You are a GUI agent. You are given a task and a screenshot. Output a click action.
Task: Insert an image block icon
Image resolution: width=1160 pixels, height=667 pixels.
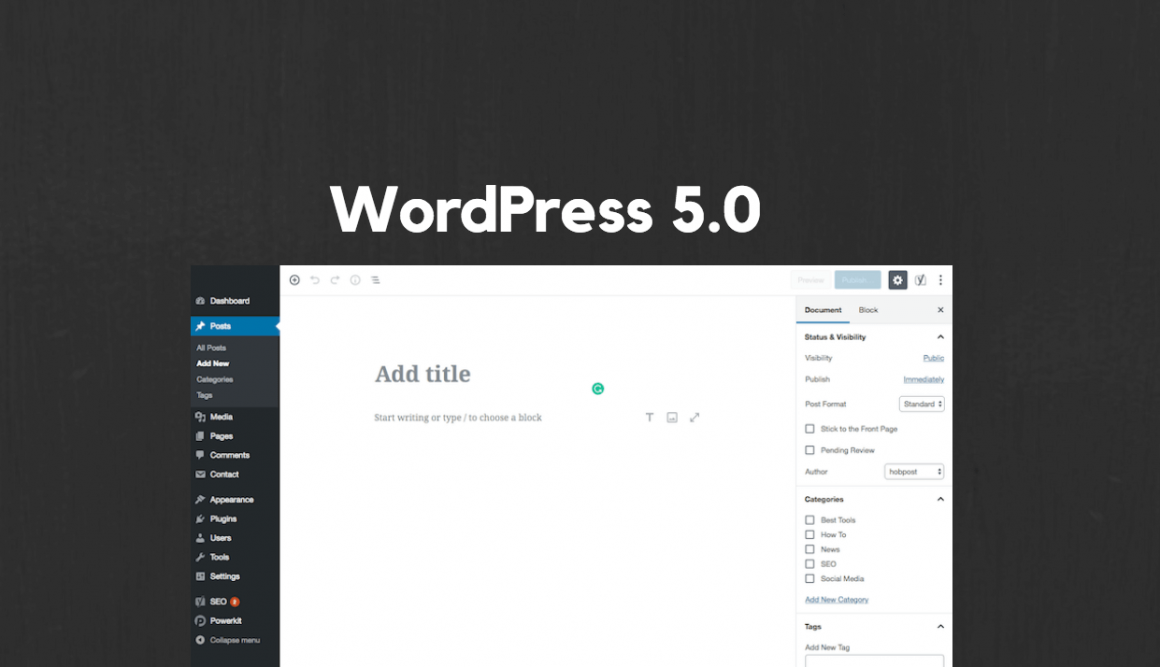(x=672, y=417)
